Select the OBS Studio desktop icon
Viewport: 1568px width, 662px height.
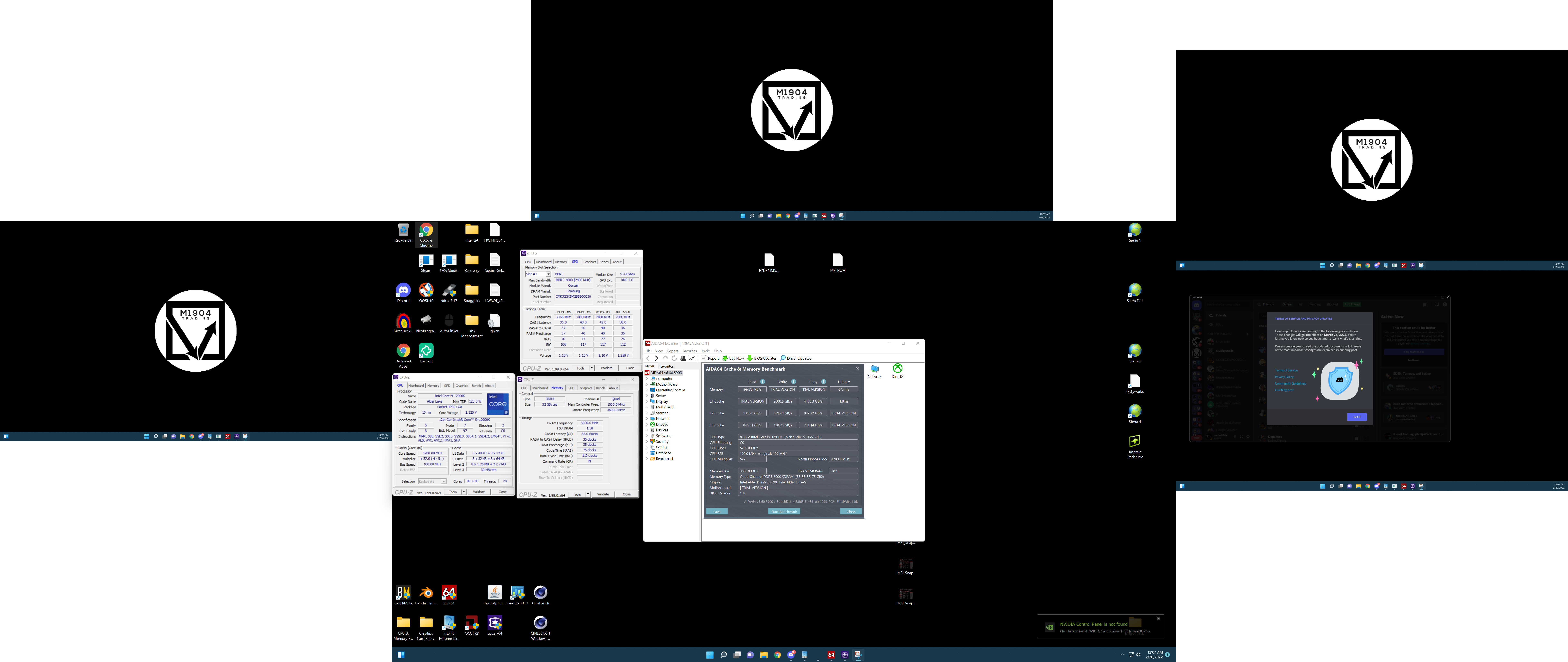[449, 263]
